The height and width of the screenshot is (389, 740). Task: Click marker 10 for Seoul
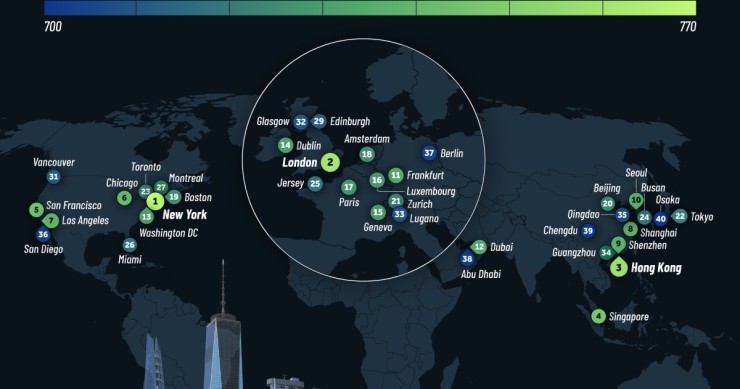[x=636, y=200]
